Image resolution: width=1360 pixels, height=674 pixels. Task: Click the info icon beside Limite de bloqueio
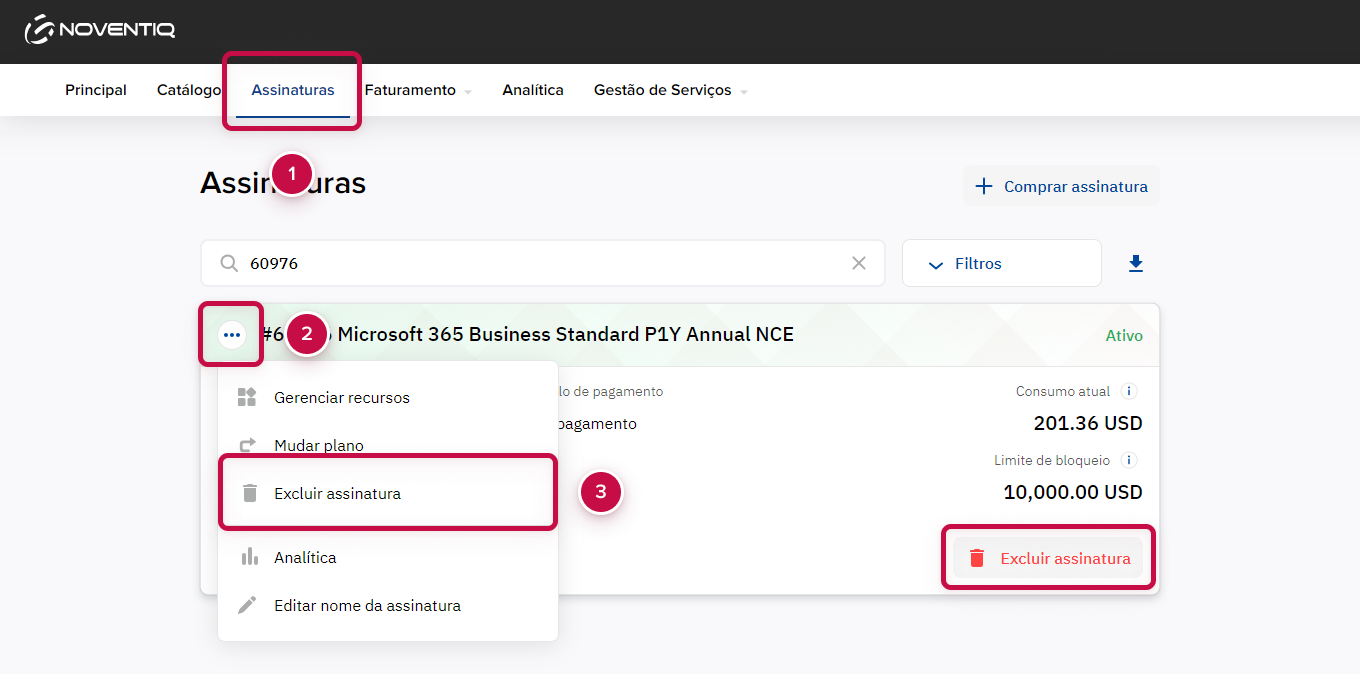[1129, 460]
